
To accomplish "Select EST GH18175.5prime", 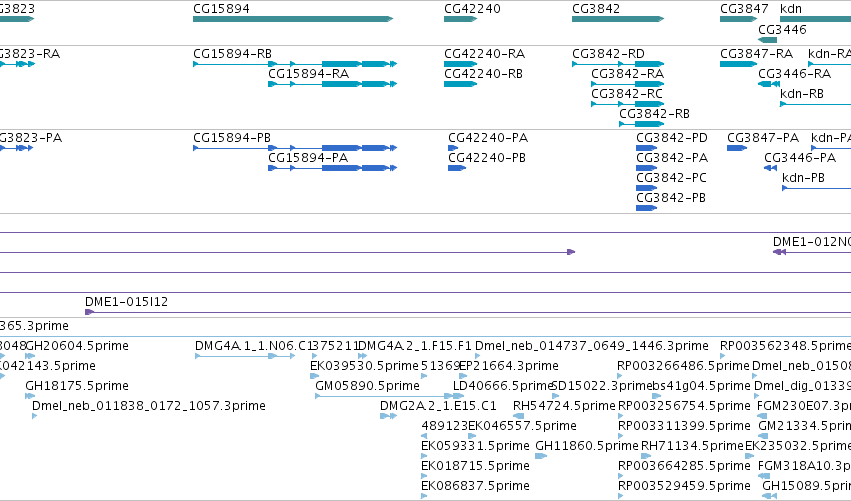I will point(77,386).
